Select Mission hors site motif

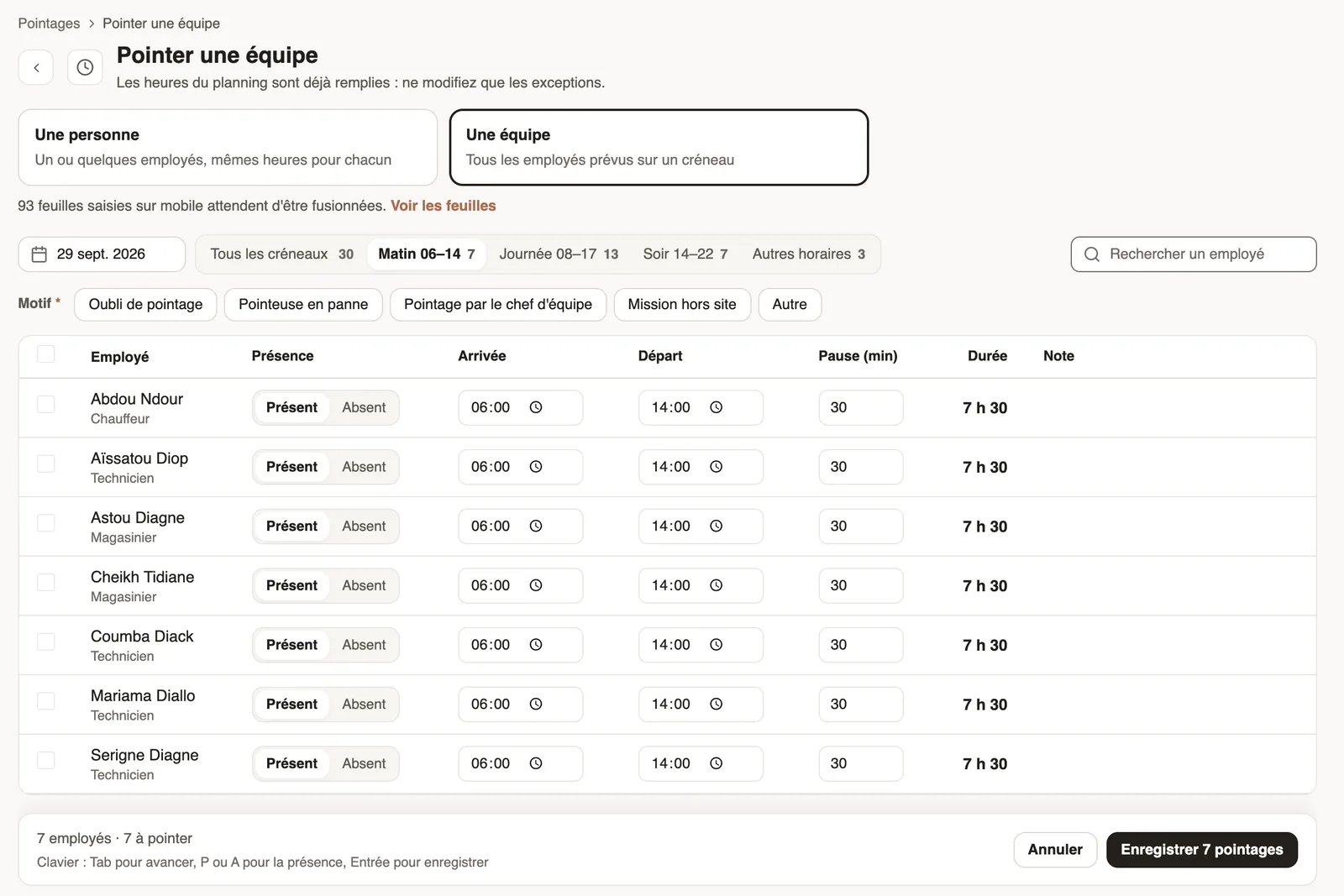(682, 305)
